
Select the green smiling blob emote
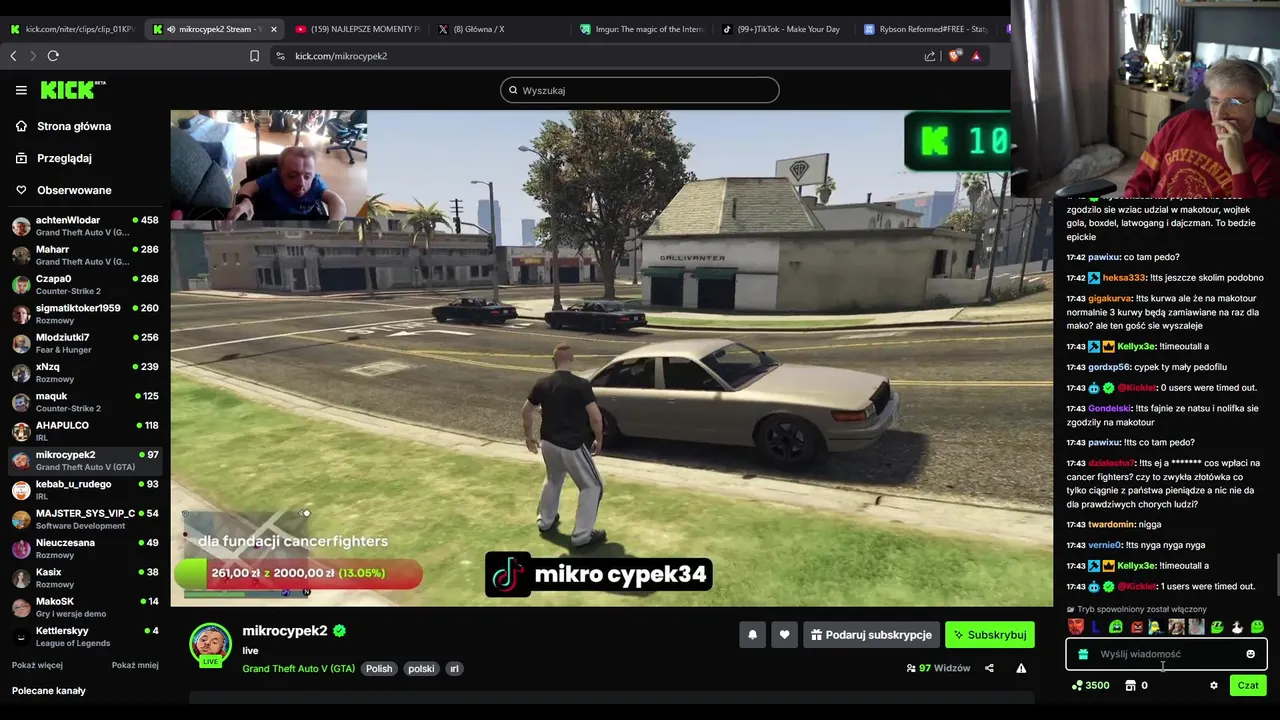point(1257,627)
